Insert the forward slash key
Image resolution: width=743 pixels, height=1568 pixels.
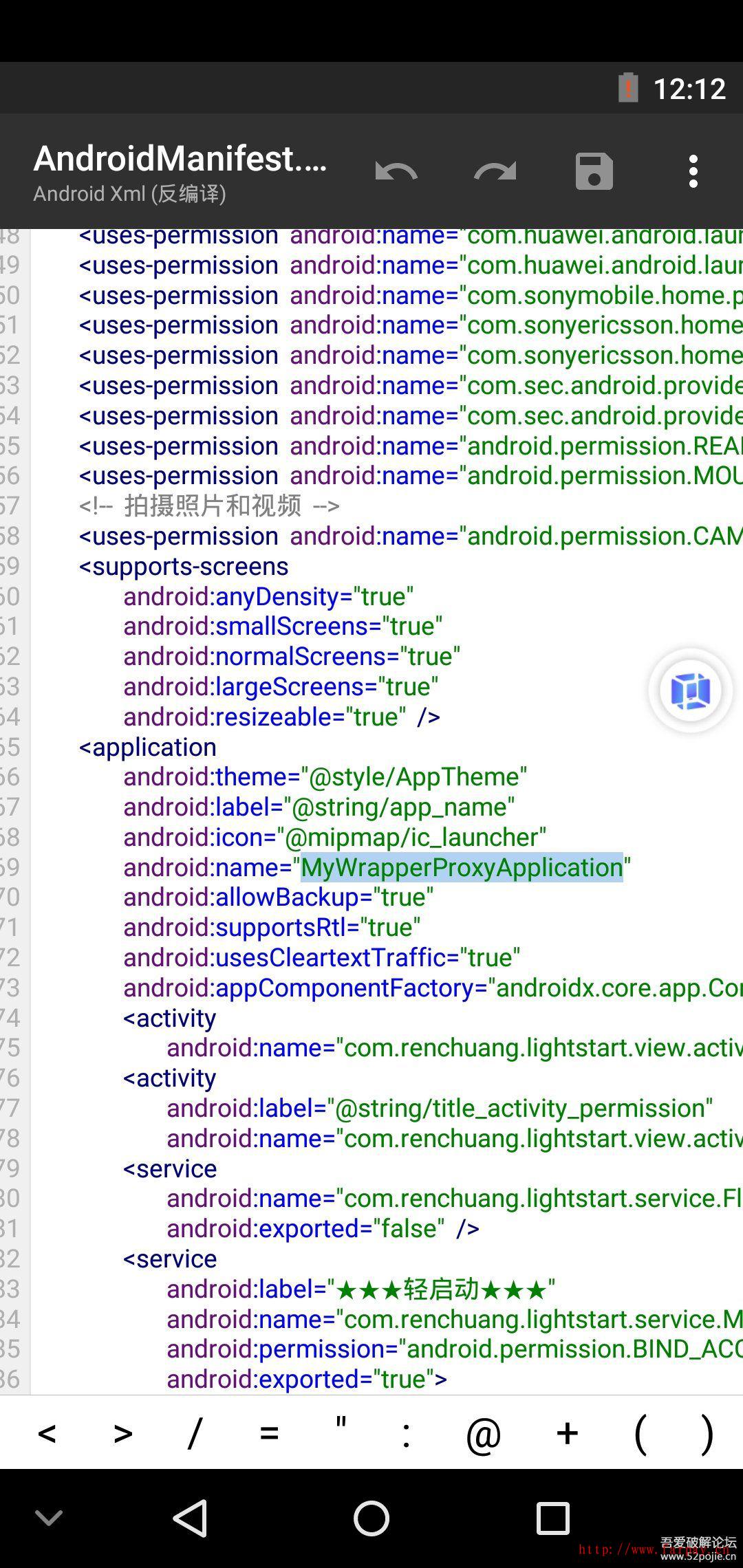point(195,1434)
